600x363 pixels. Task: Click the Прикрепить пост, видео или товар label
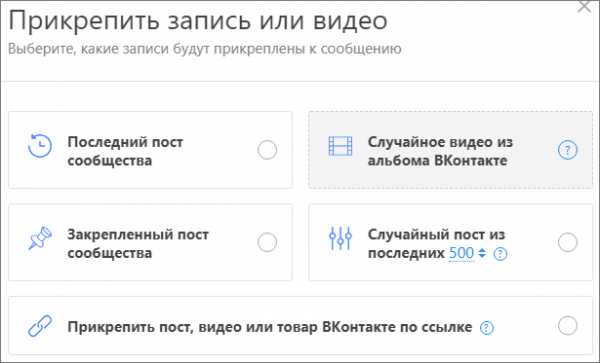(x=270, y=327)
